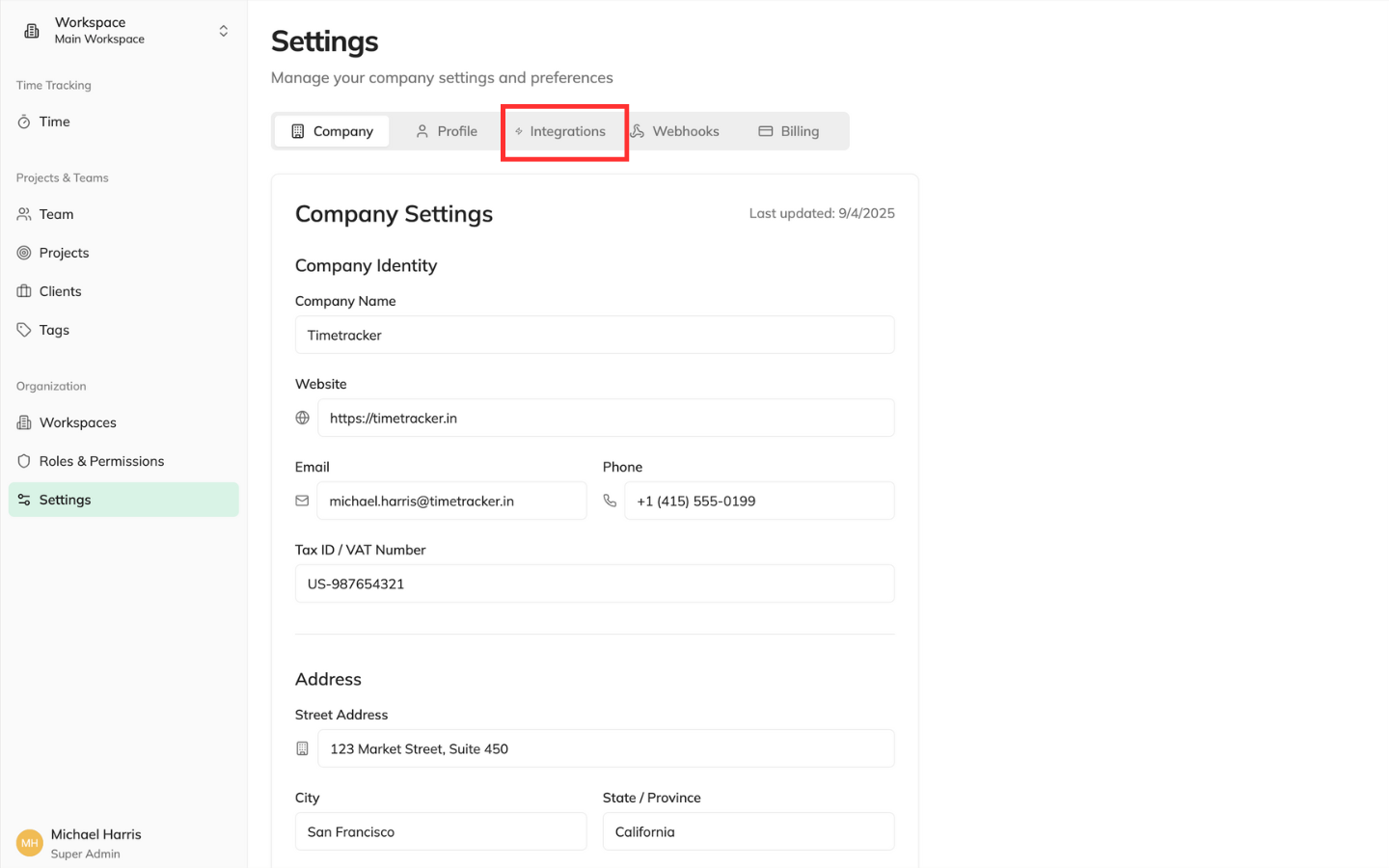Click the globe icon beside the Website field
Viewport: 1389px width, 868px height.
pos(302,418)
